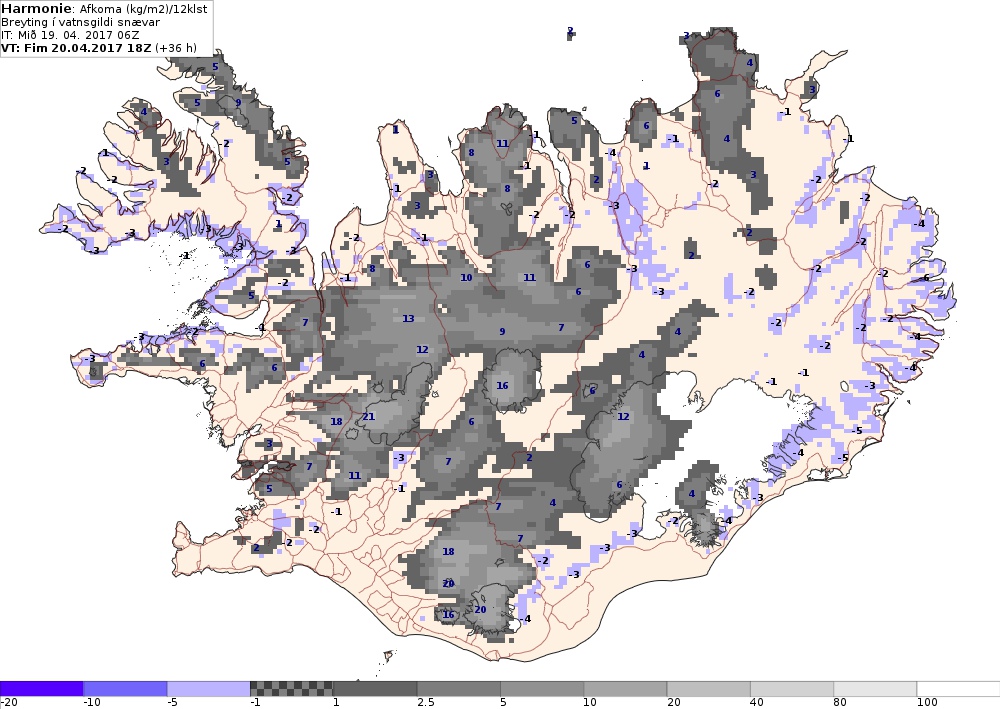Select the palest grey legend swatch between 80 and 100
Screen dimensions: 1000x709
[x=875, y=689]
